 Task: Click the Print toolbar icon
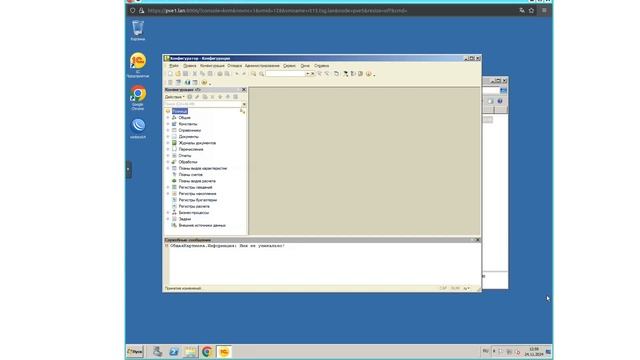pos(220,74)
